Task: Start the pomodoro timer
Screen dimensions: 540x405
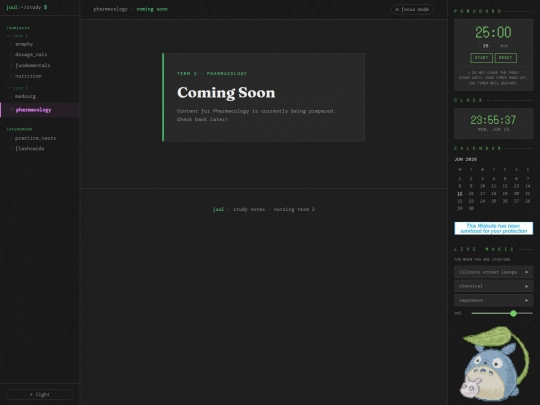Action: coord(481,58)
